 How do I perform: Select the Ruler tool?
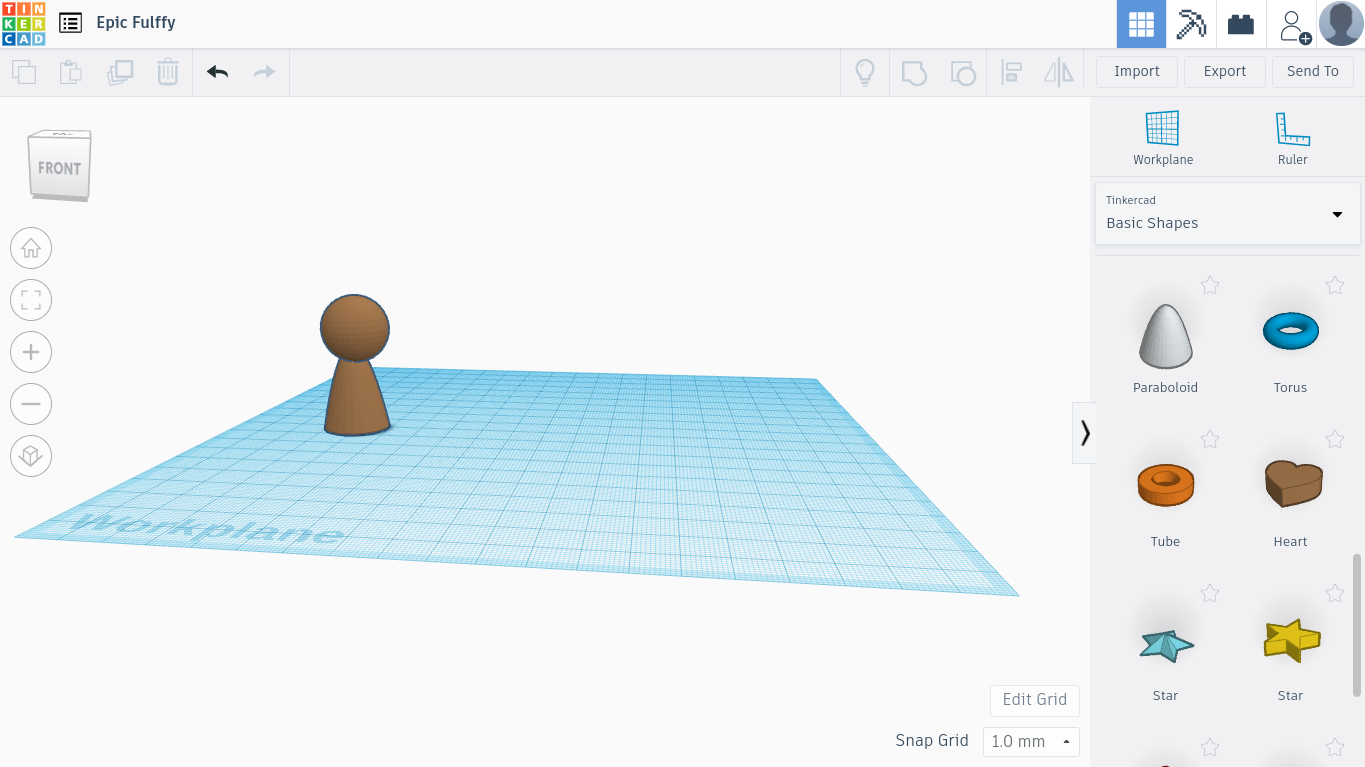click(1293, 138)
